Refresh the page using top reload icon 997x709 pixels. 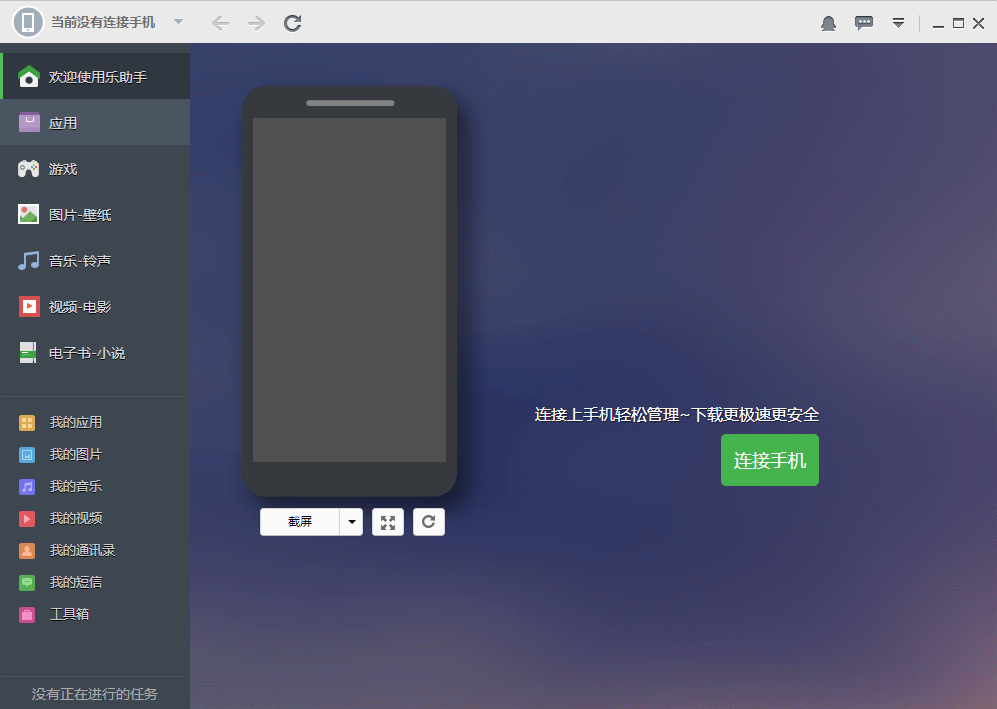(292, 24)
